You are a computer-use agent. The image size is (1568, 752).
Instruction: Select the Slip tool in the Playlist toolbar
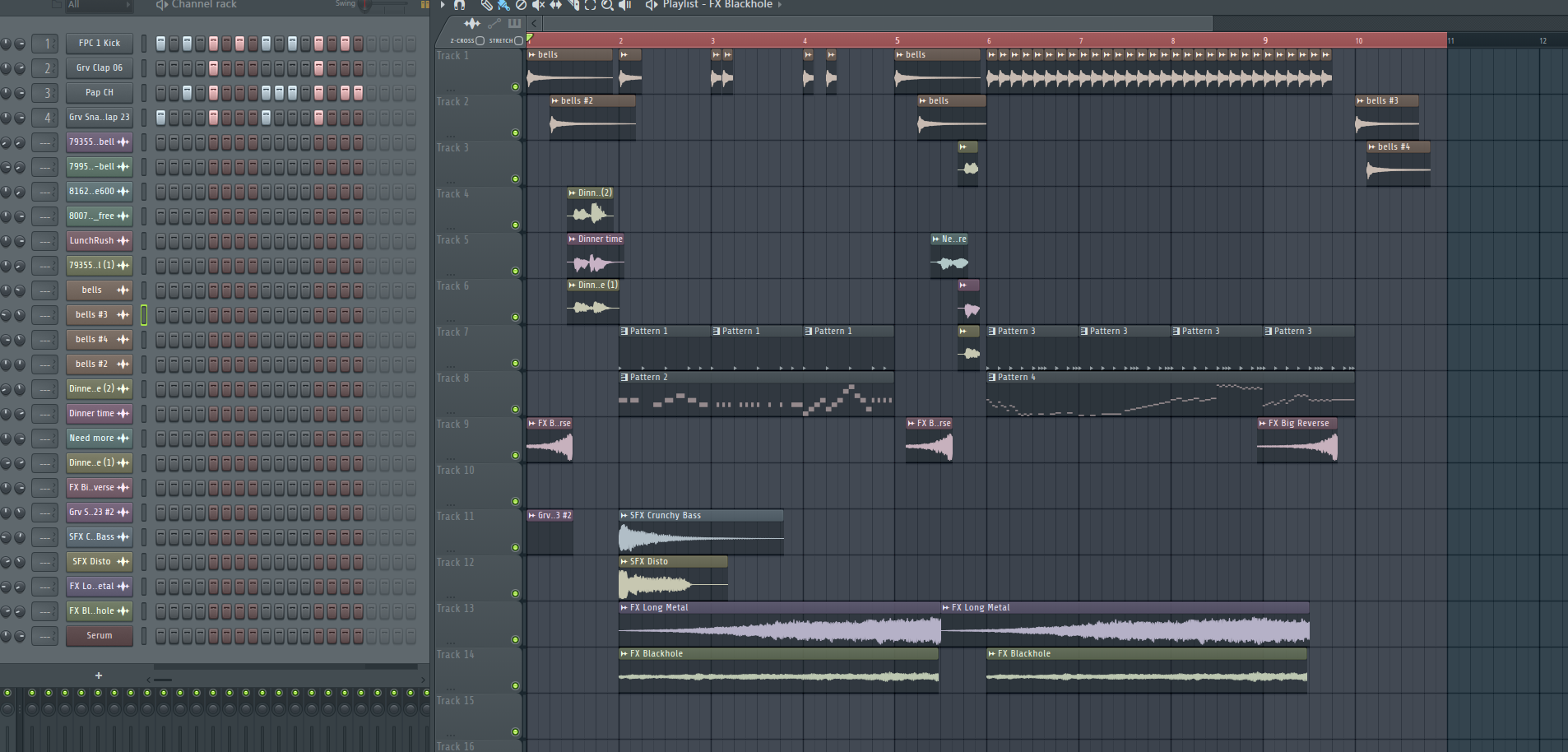coord(556,5)
